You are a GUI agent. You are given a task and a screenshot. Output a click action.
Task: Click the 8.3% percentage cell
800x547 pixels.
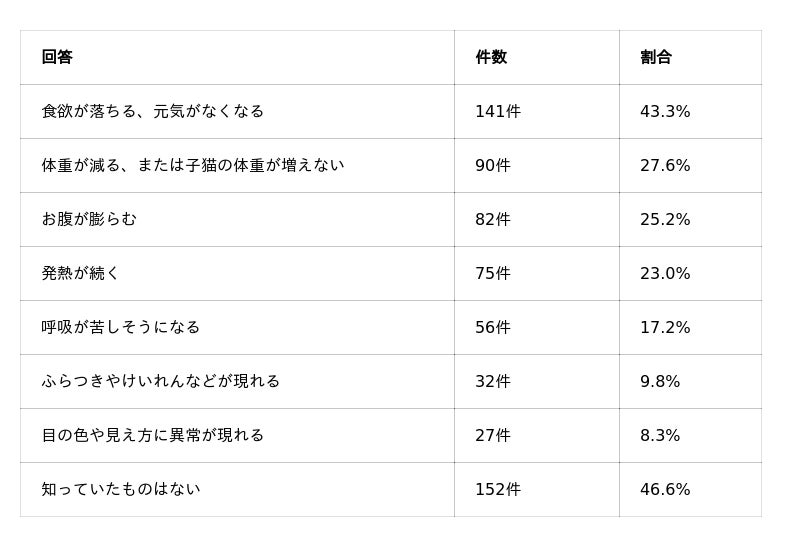[660, 435]
